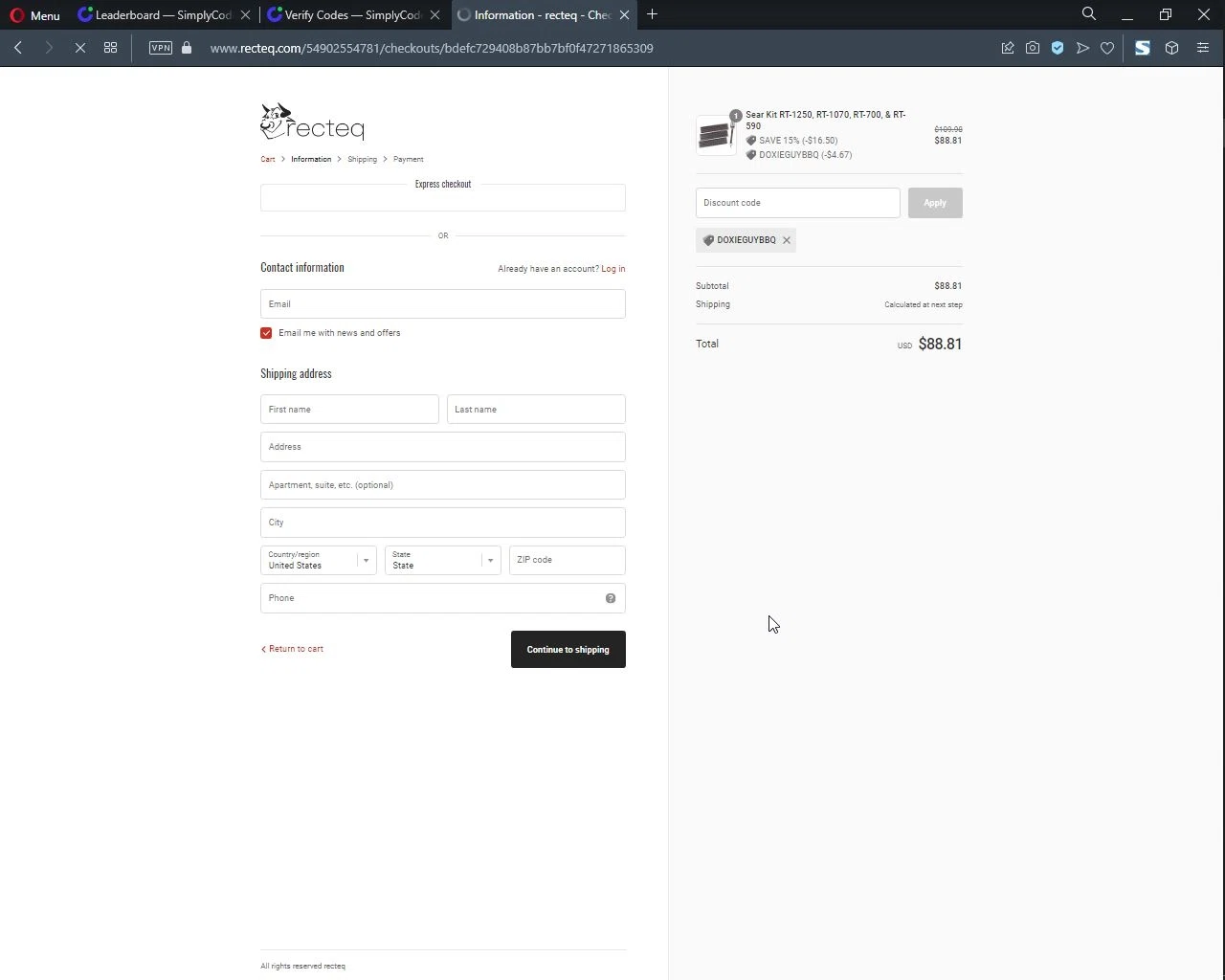Go back to previous page
This screenshot has height=980, width=1225.
[x=18, y=48]
